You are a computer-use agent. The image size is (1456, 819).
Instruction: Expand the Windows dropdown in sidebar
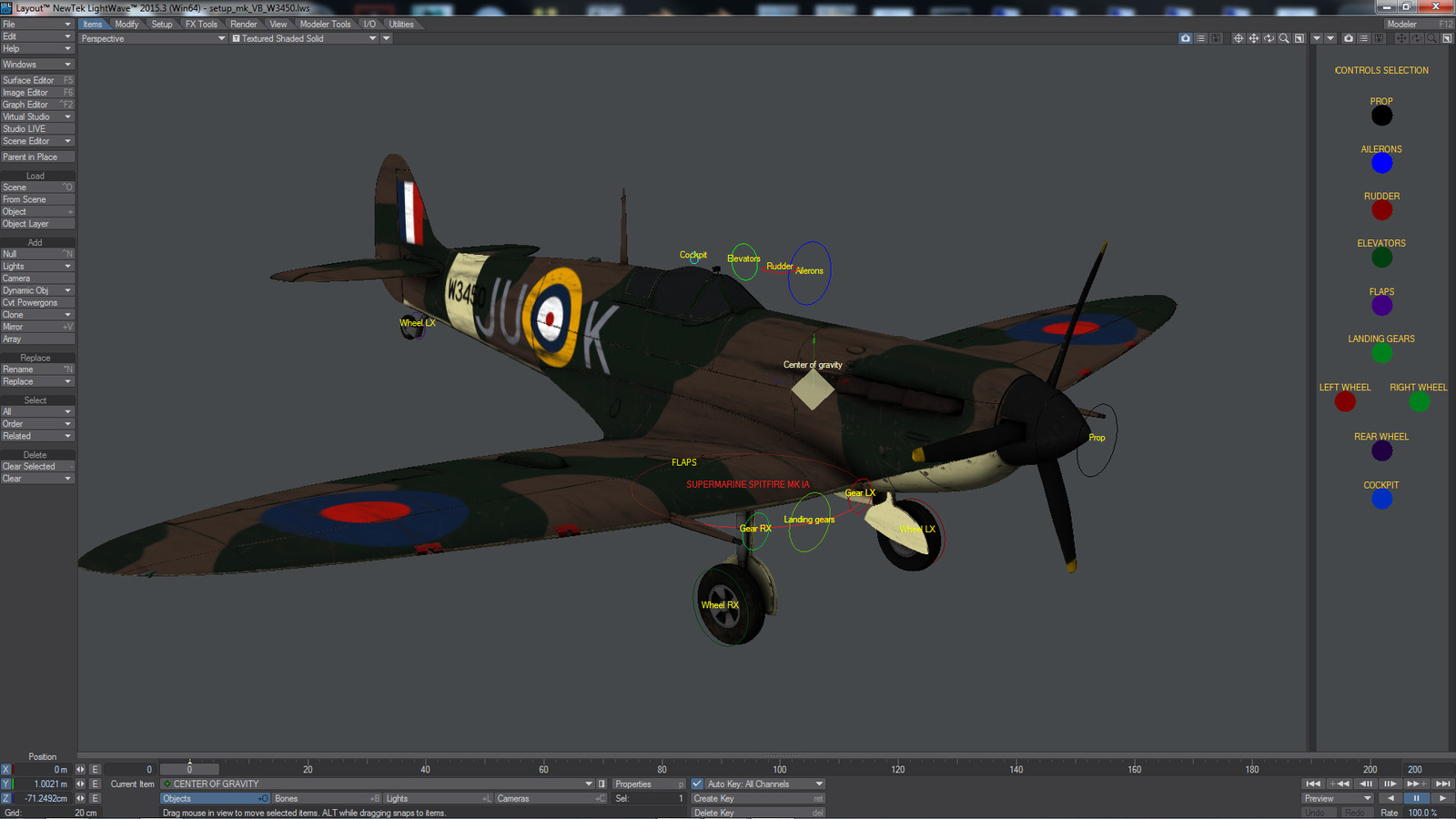pos(36,65)
